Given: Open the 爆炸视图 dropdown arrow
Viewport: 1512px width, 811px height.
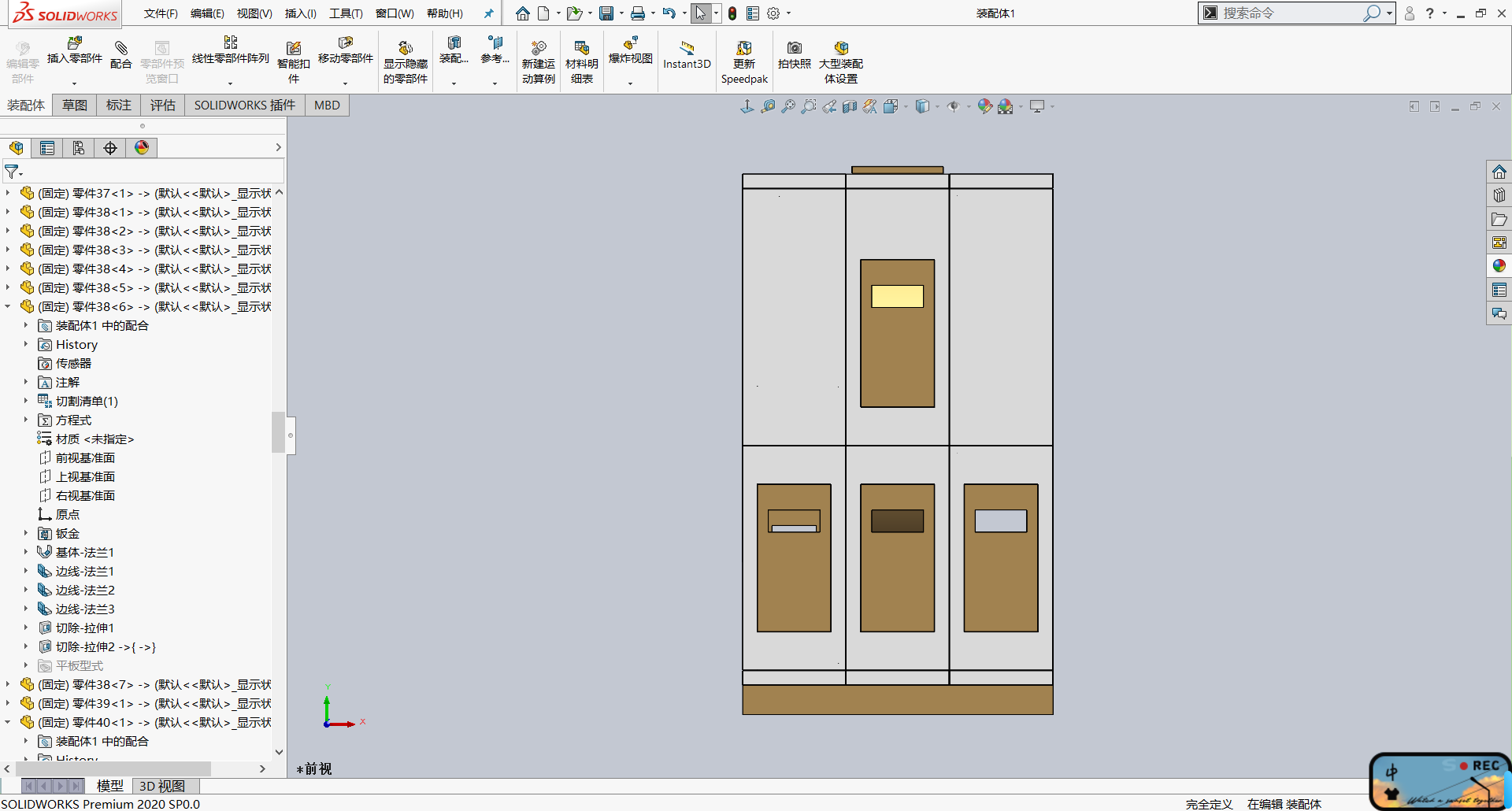Looking at the screenshot, I should pos(630,83).
